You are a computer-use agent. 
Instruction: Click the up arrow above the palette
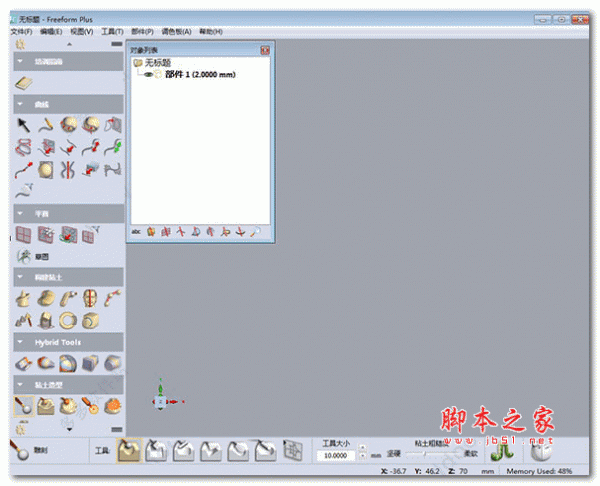point(69,44)
